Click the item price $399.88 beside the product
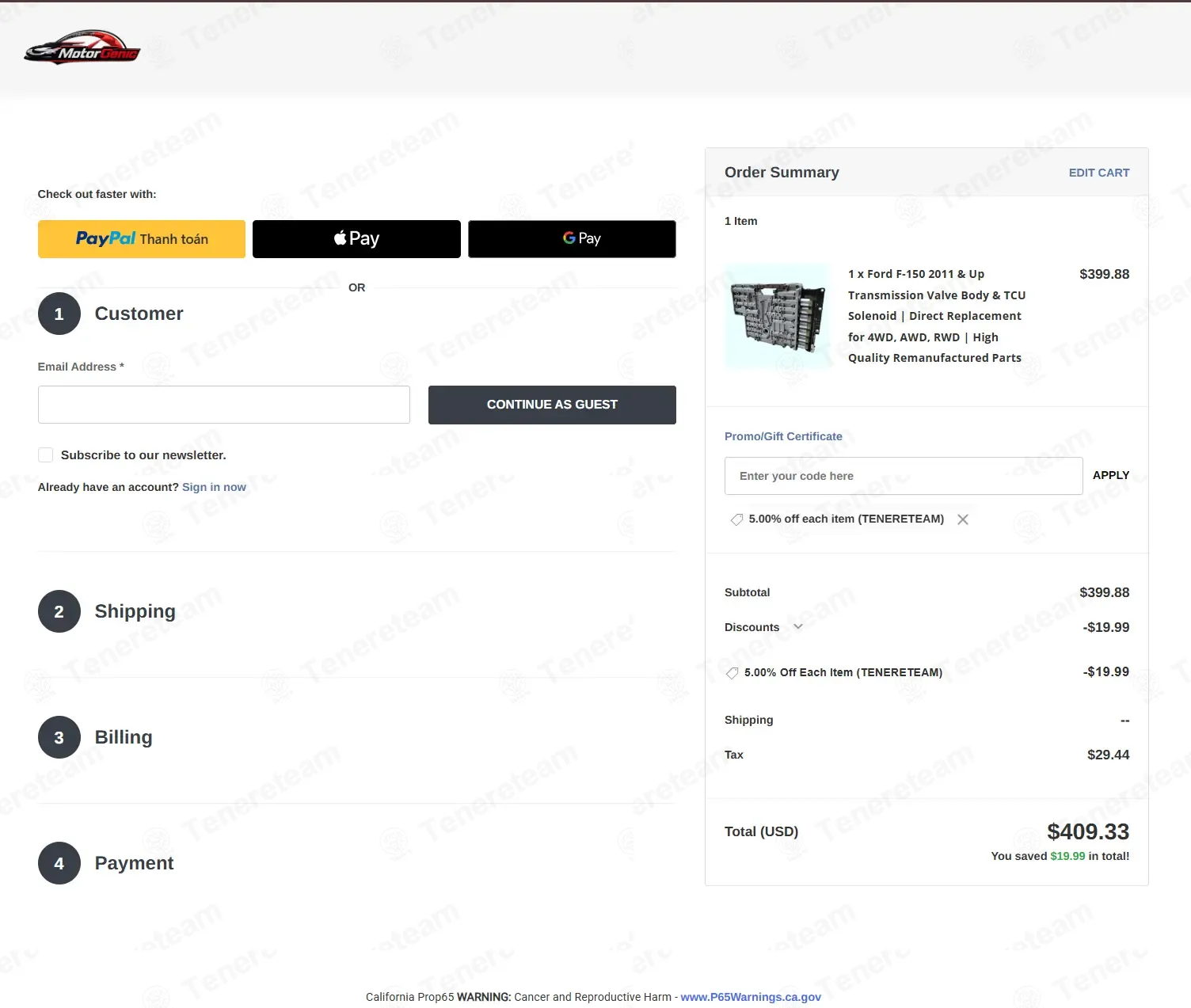Image resolution: width=1191 pixels, height=1008 pixels. point(1105,274)
